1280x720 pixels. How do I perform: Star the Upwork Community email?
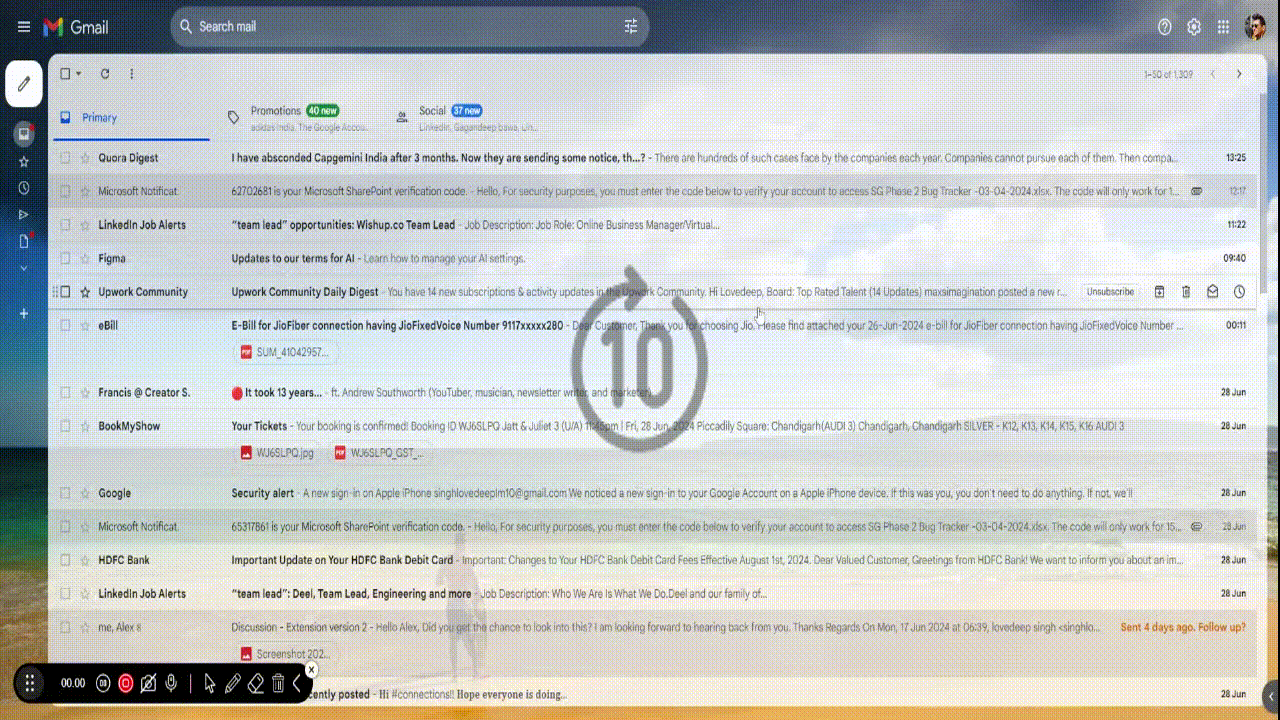(85, 292)
